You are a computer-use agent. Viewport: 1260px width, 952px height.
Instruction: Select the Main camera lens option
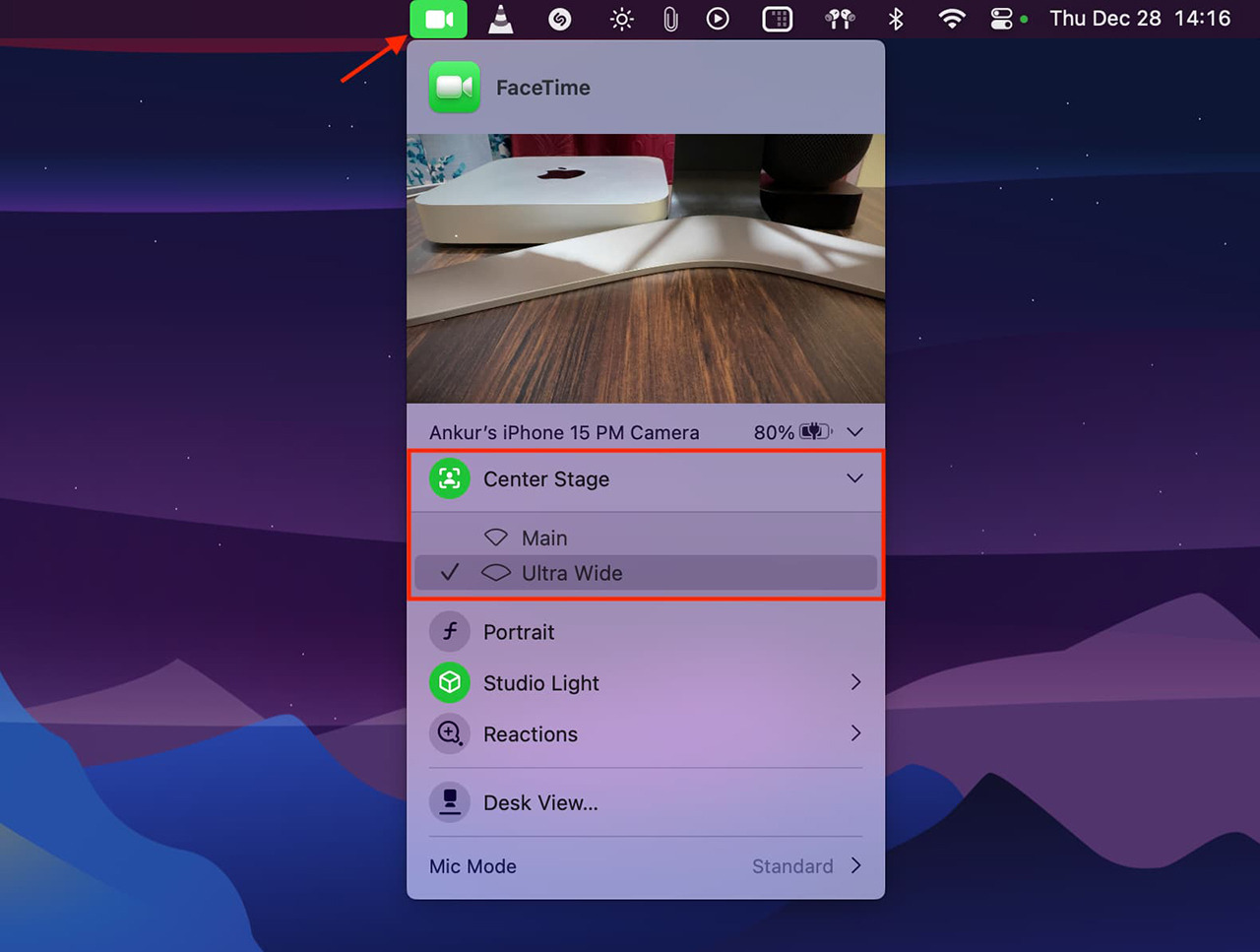click(544, 538)
